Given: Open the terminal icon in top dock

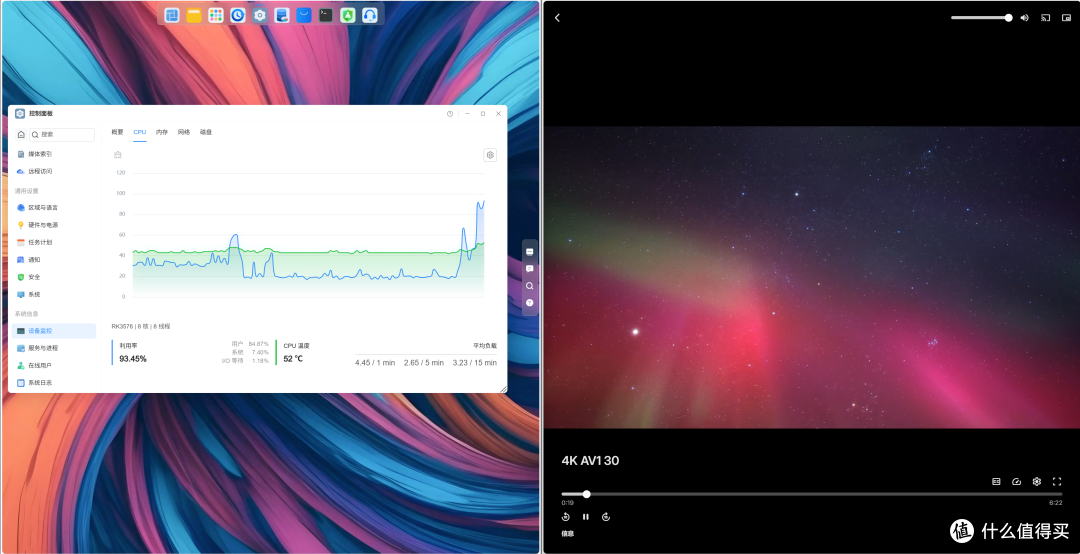Looking at the screenshot, I should (326, 15).
